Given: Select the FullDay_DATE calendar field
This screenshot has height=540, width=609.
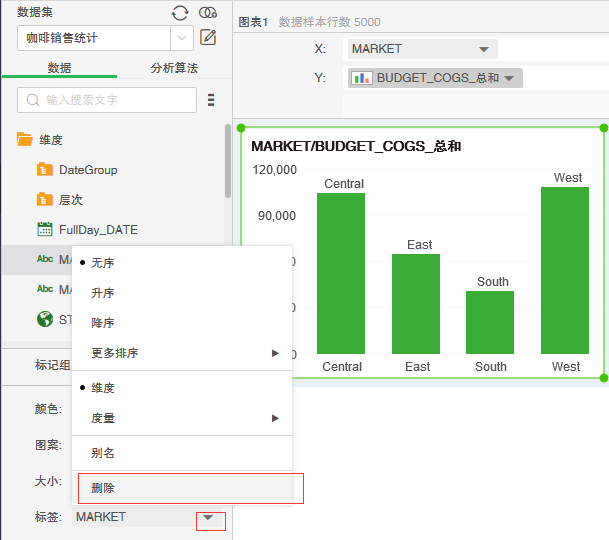Looking at the screenshot, I should point(97,230).
